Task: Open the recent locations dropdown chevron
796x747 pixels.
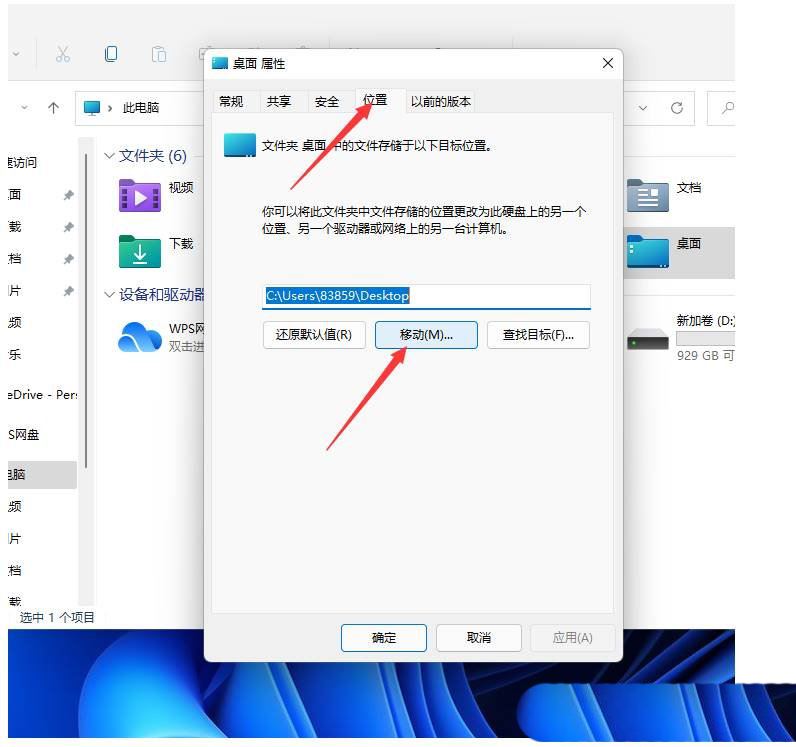Action: click(24, 108)
